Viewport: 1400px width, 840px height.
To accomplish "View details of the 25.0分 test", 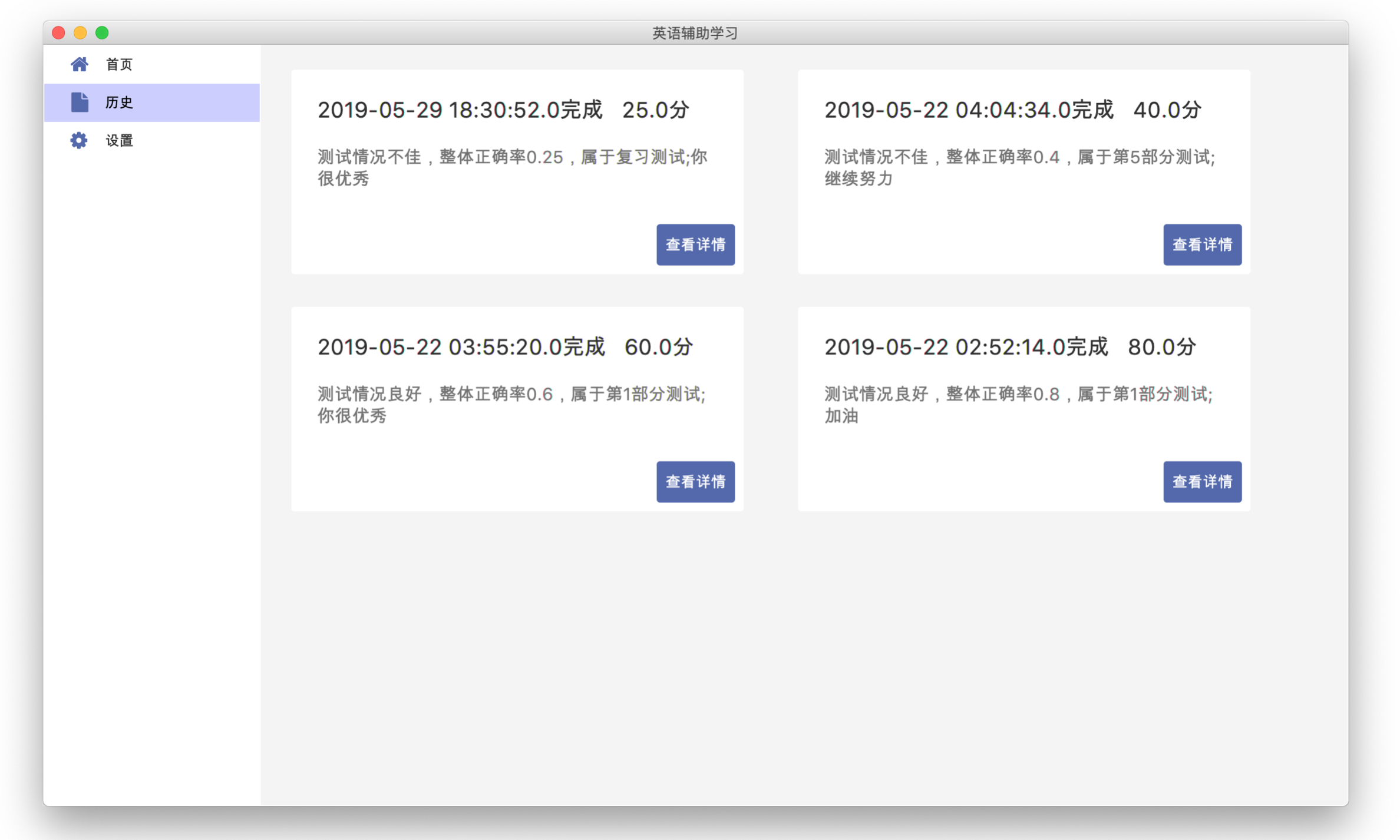I will [695, 244].
